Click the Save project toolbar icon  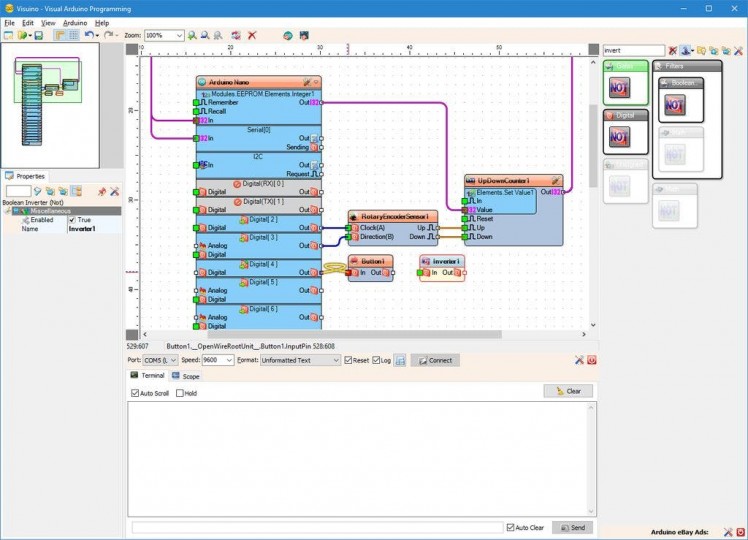pos(38,35)
